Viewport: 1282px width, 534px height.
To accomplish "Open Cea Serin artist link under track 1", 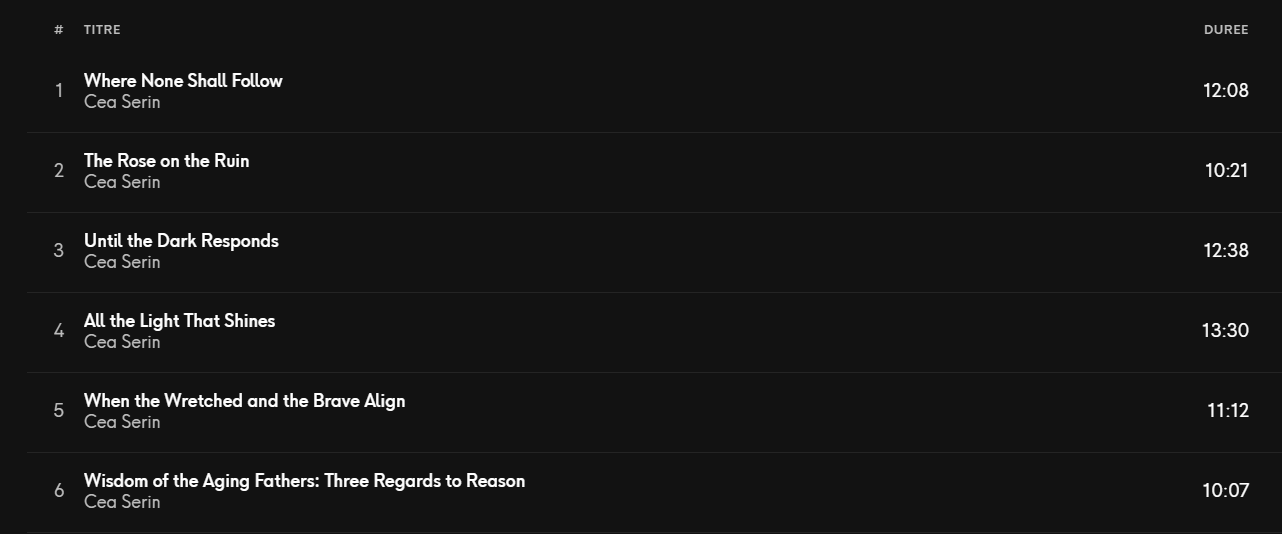I will point(122,102).
